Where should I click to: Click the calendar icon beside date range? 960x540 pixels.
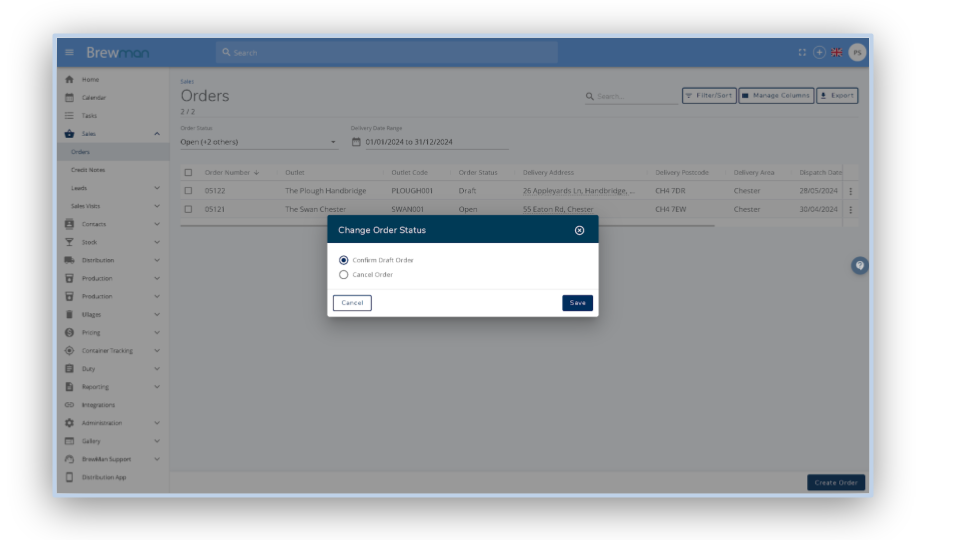tap(356, 142)
